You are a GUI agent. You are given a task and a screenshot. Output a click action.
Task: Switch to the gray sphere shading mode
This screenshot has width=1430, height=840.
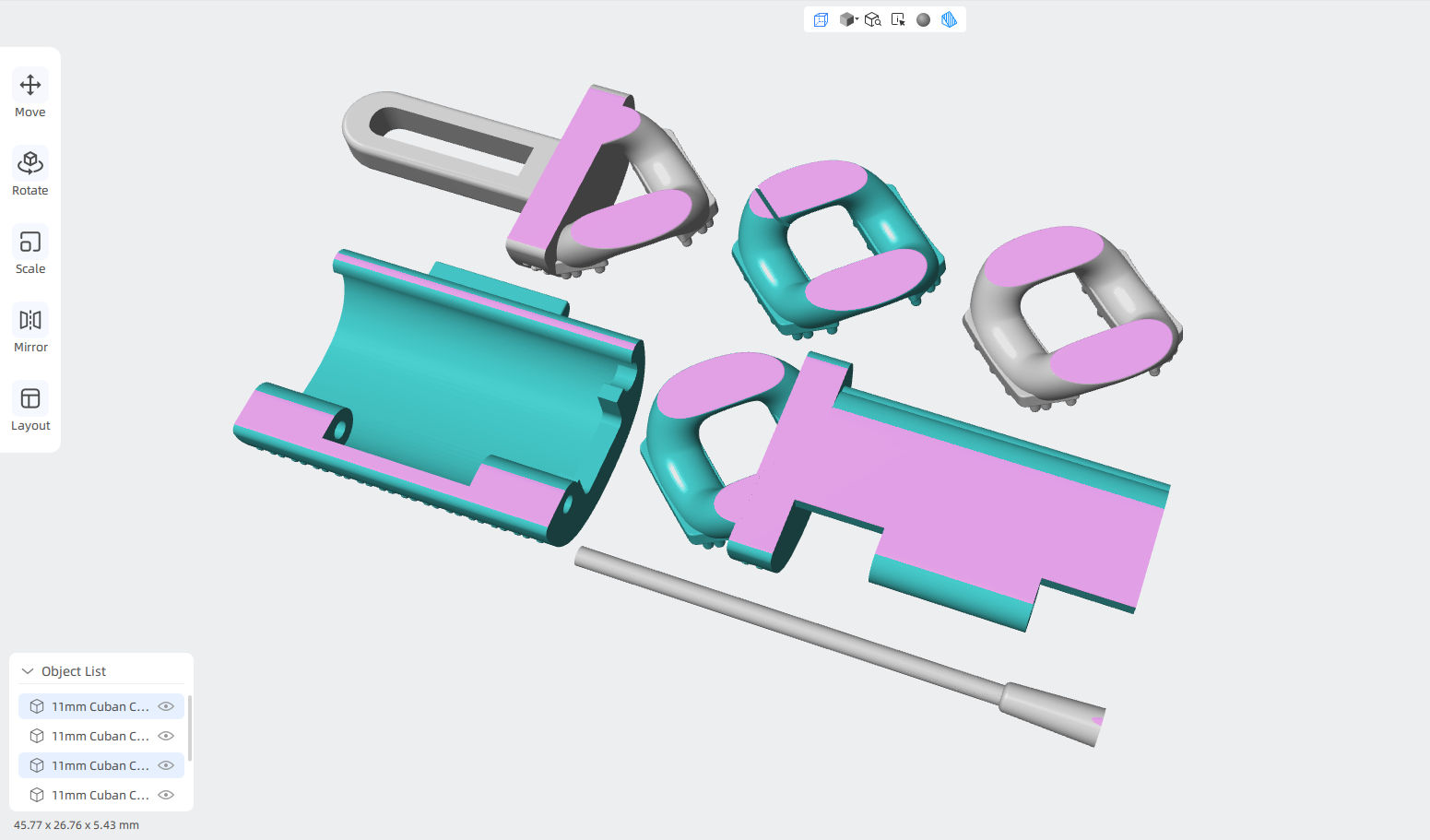tap(923, 19)
